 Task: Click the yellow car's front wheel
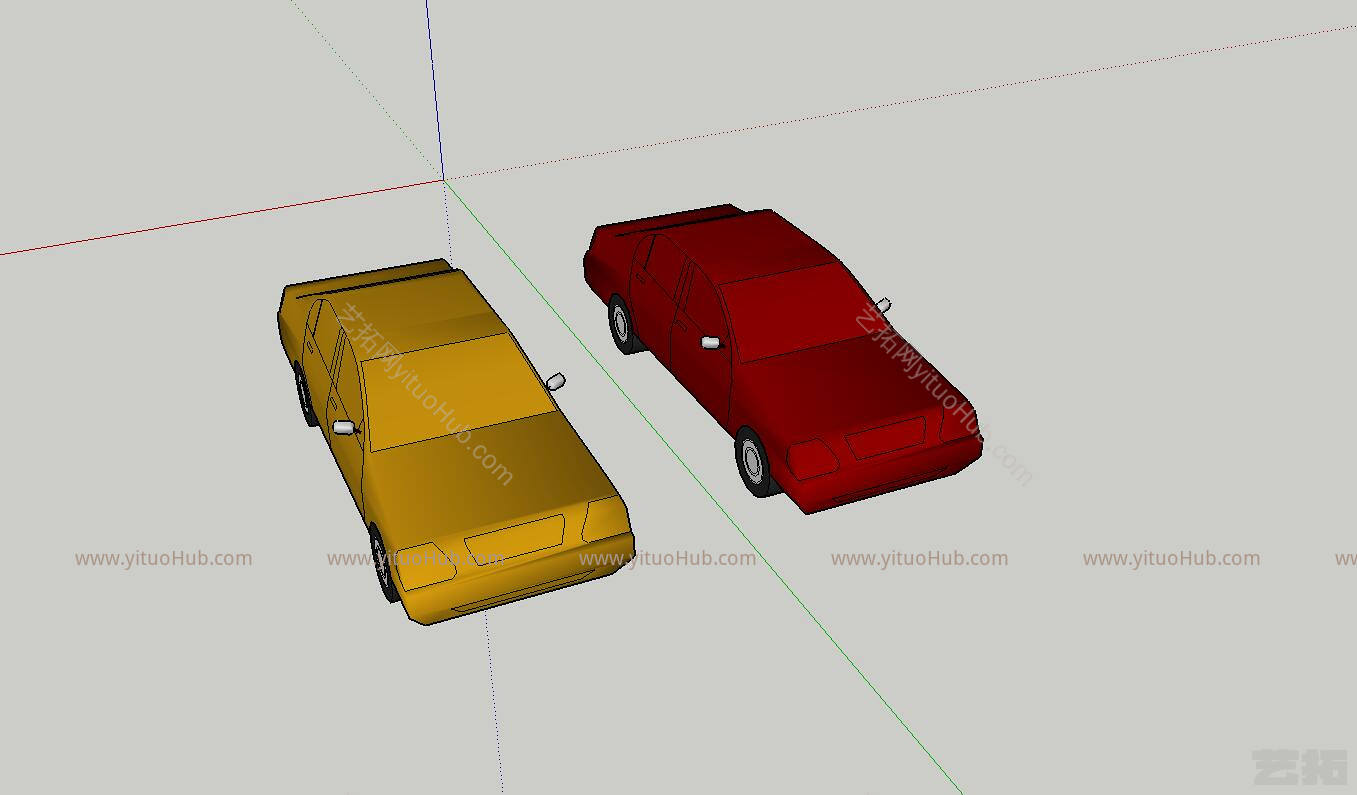(382, 562)
